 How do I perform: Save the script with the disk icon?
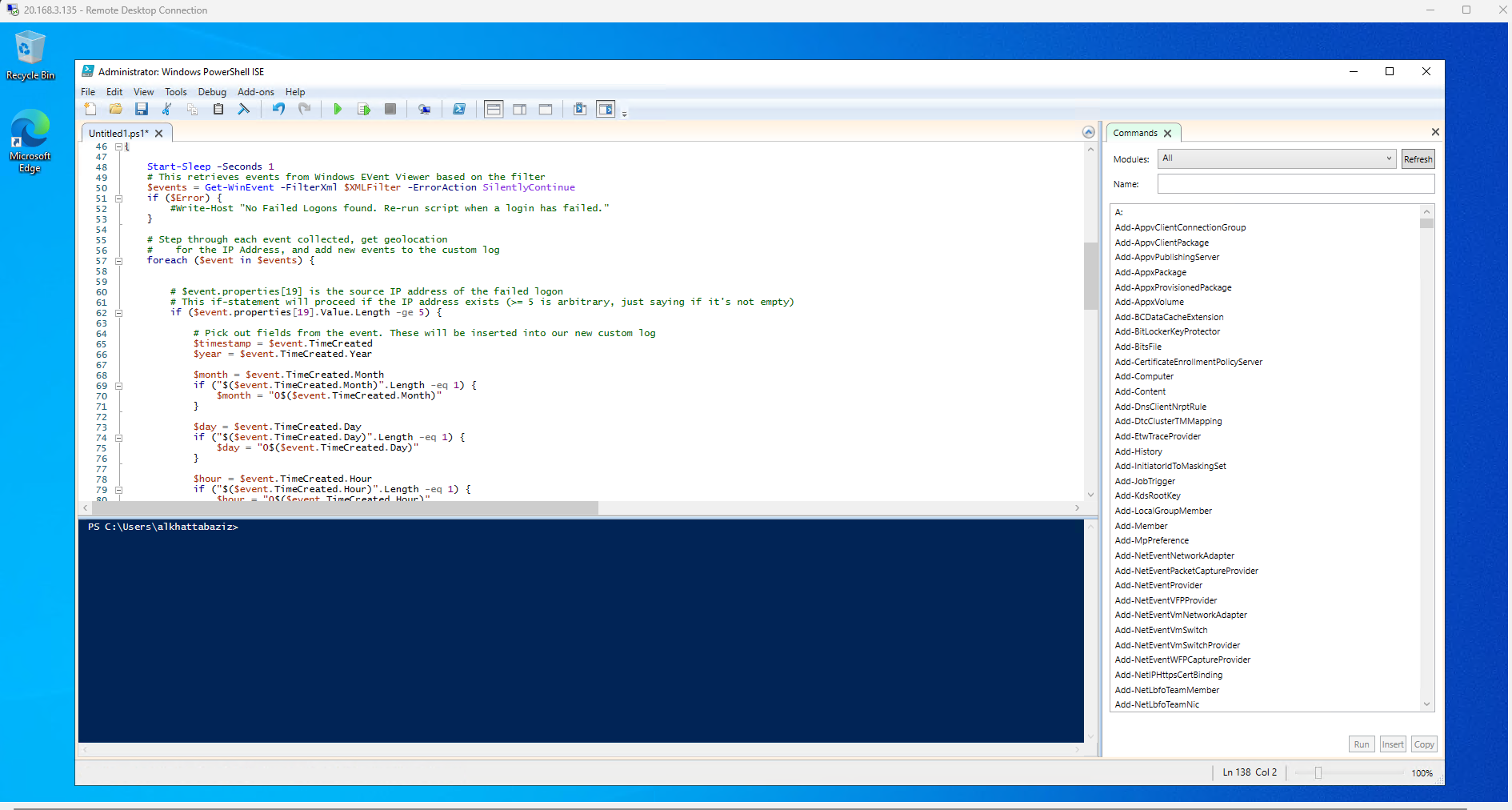point(142,109)
